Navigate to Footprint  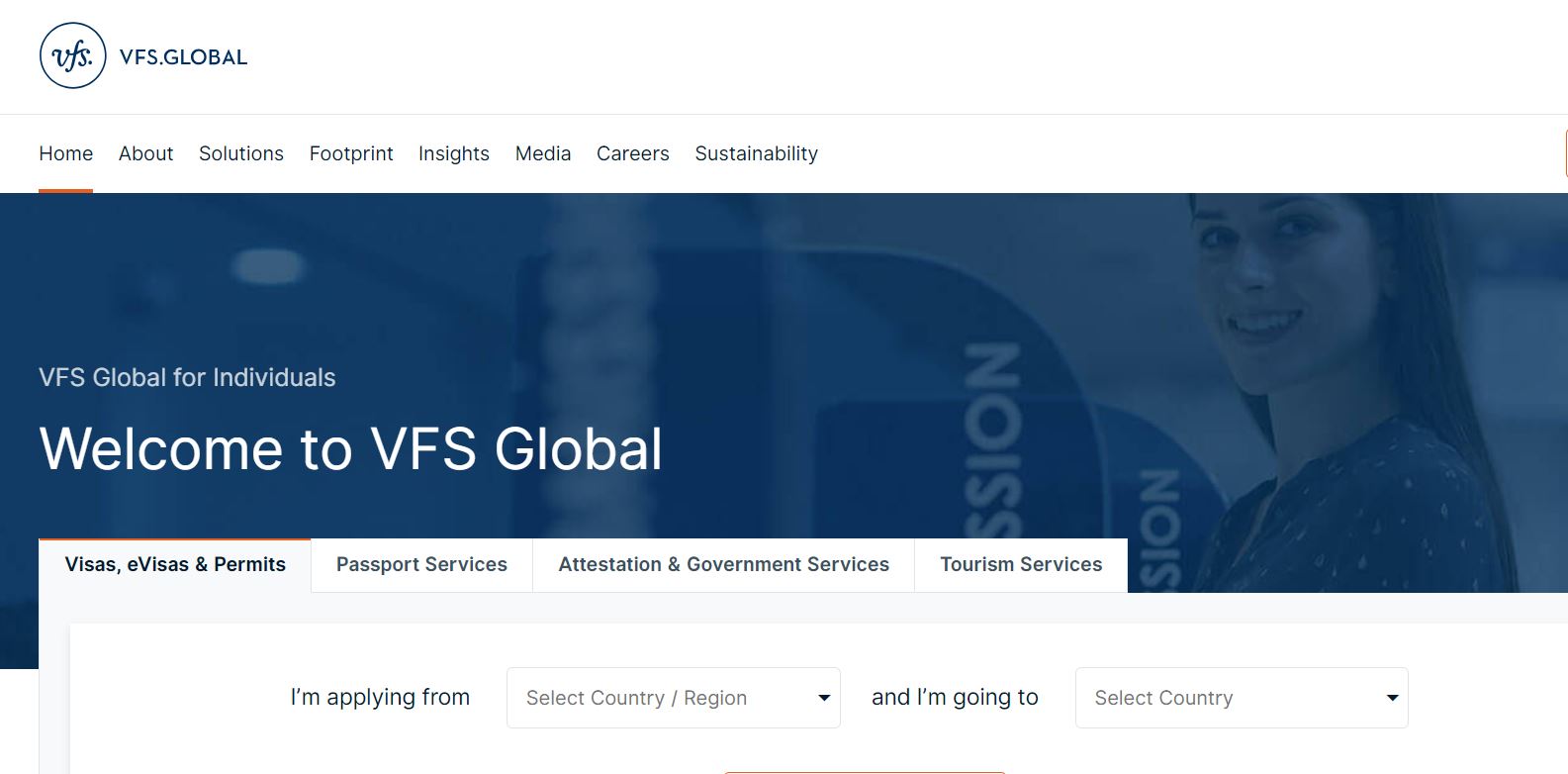(351, 153)
